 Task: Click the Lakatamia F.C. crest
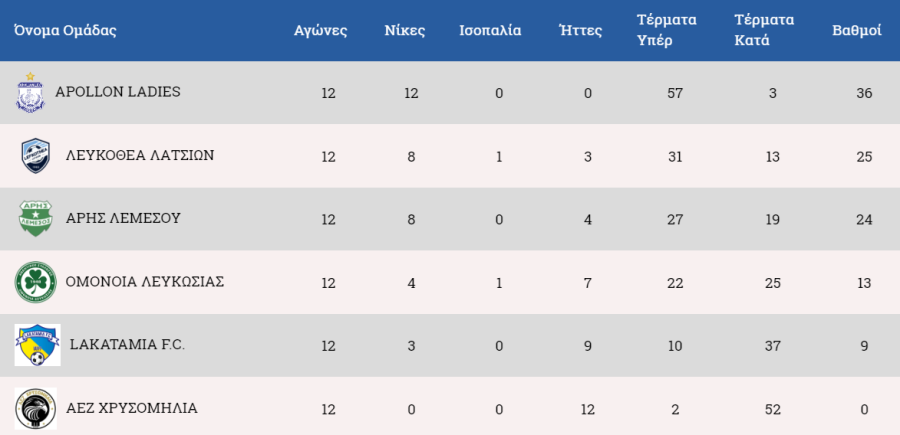pos(37,345)
